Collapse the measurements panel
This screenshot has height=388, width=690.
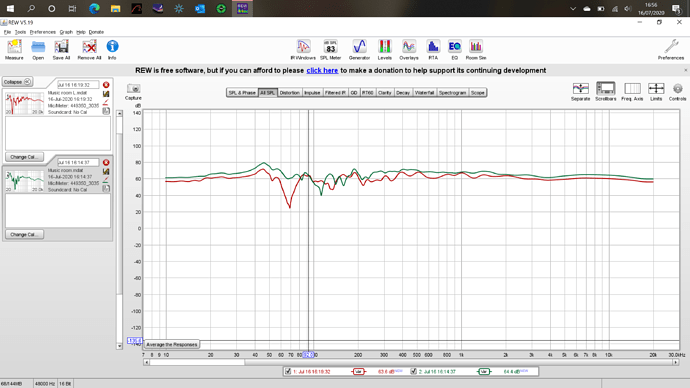click(17, 82)
